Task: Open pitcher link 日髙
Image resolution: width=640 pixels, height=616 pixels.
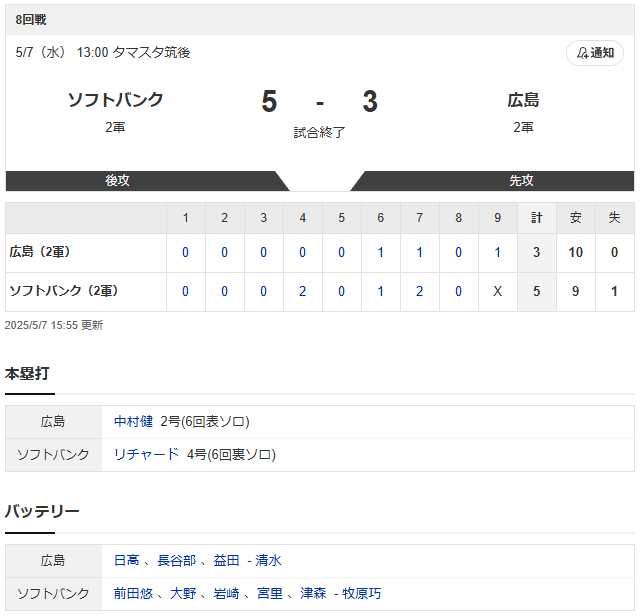Action: (x=127, y=560)
